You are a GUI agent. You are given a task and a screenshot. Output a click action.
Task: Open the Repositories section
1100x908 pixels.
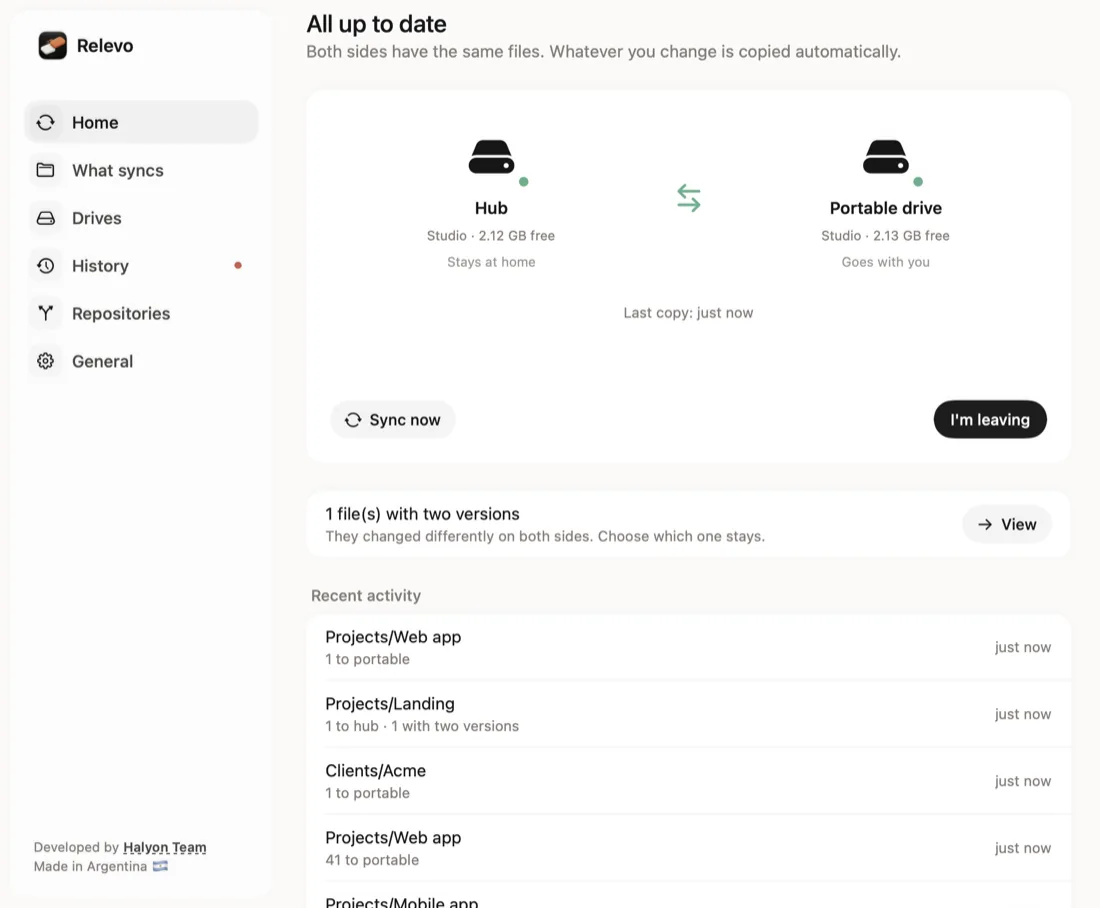141,314
